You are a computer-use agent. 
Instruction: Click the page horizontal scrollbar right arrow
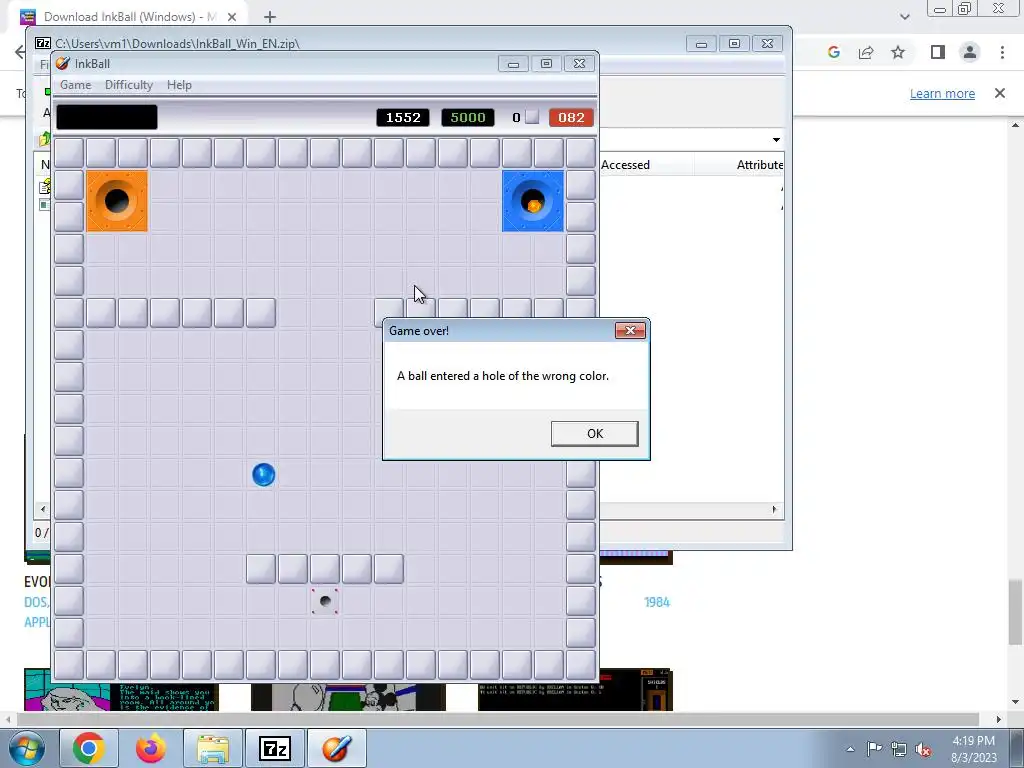(998, 719)
